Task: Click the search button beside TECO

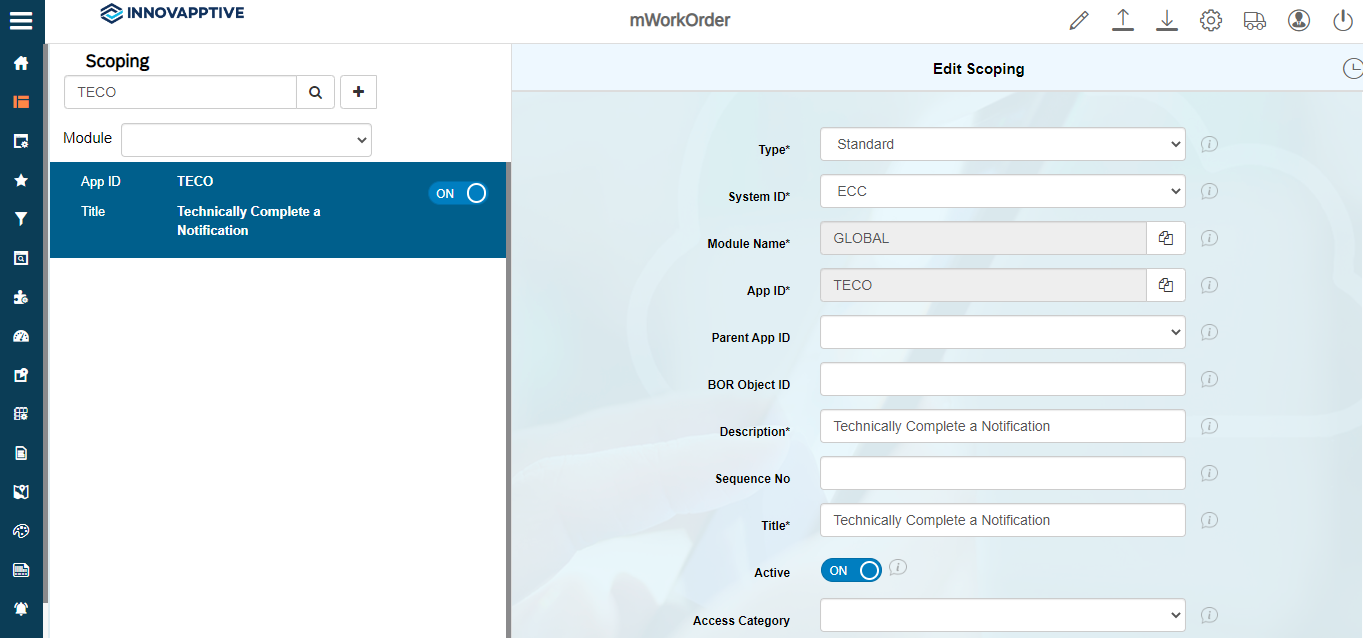Action: coord(315,92)
